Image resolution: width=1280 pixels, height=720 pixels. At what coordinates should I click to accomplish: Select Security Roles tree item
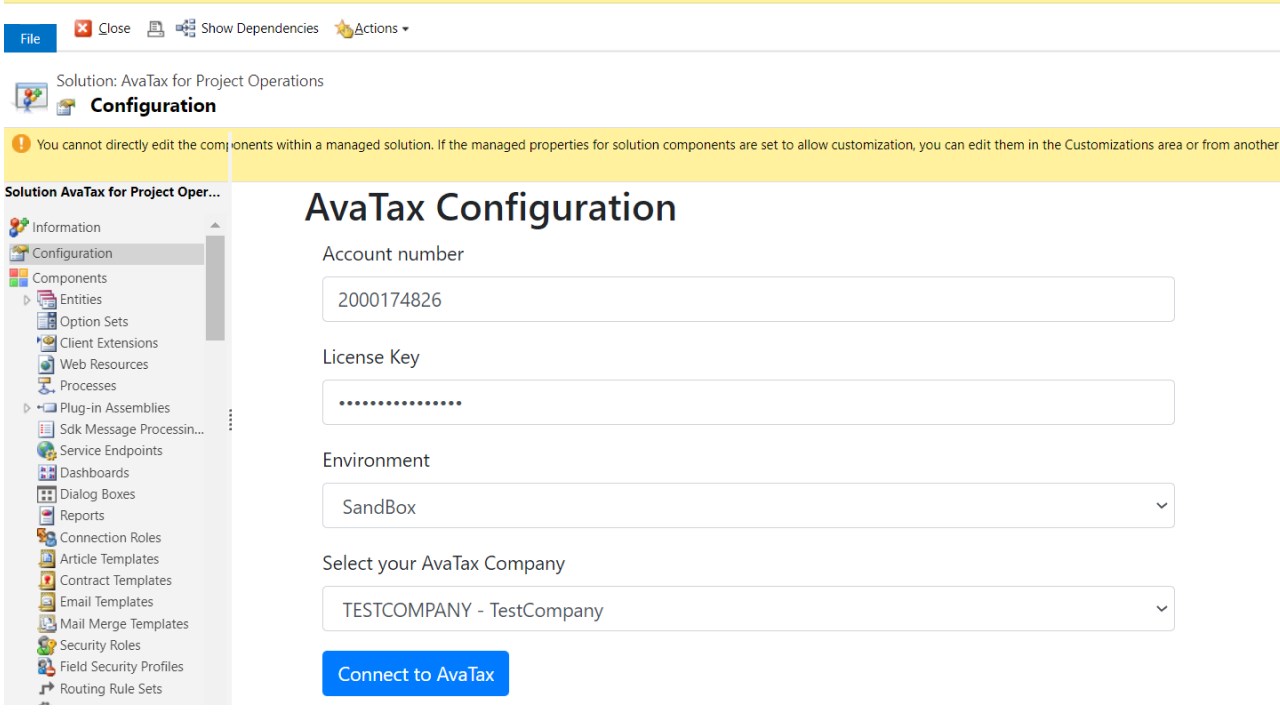pyautogui.click(x=100, y=645)
